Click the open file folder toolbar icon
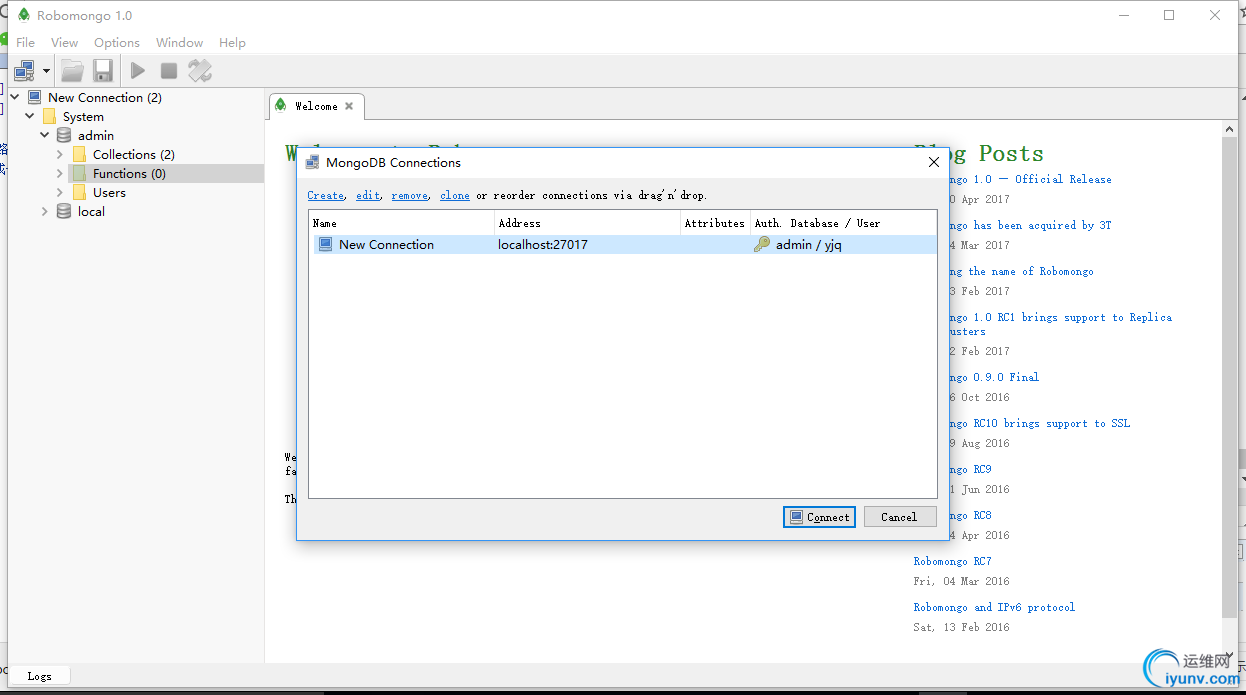Image resolution: width=1246 pixels, height=695 pixels. pyautogui.click(x=72, y=71)
